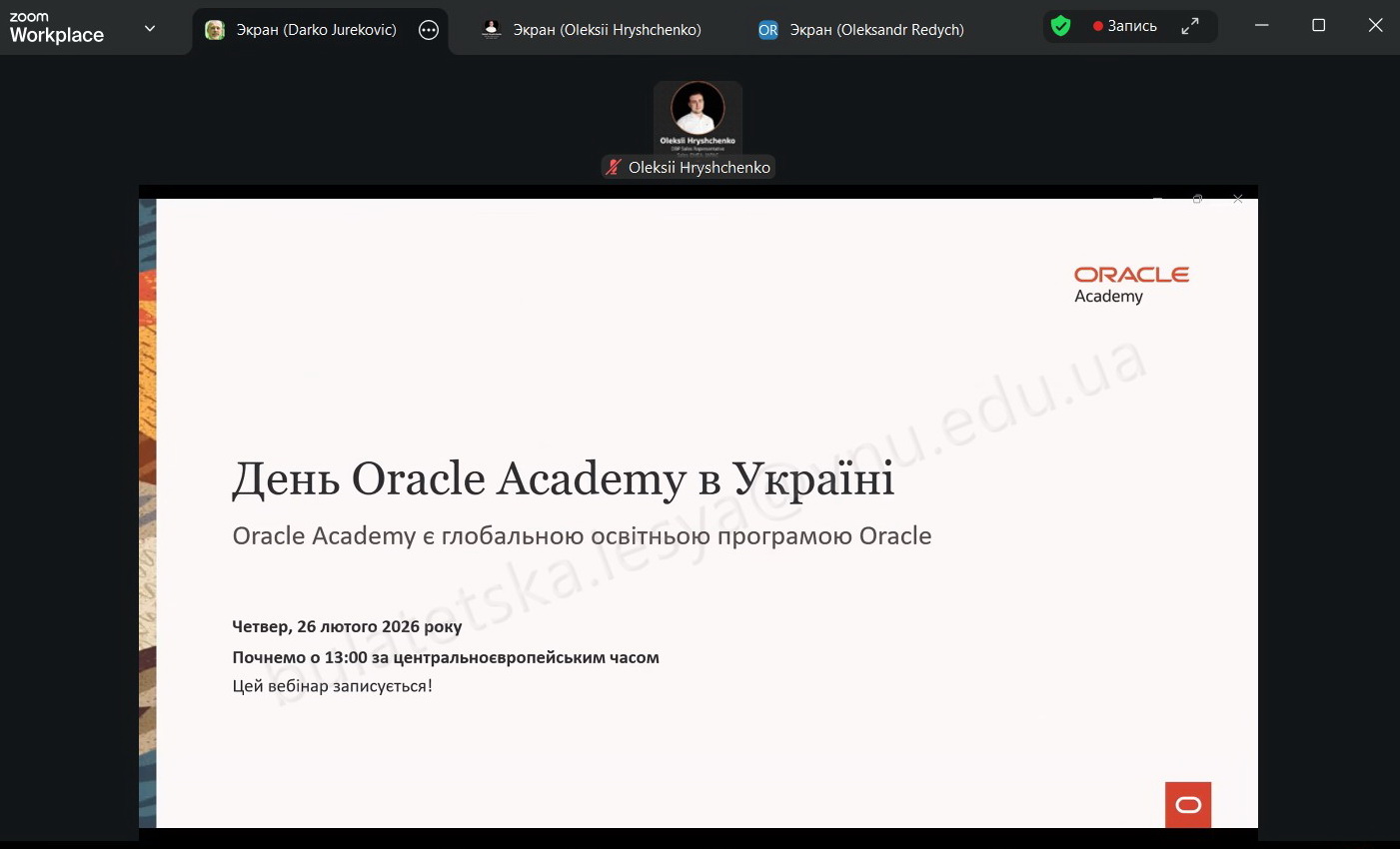Click the red recording indicator "Запись"

[x=1125, y=26]
